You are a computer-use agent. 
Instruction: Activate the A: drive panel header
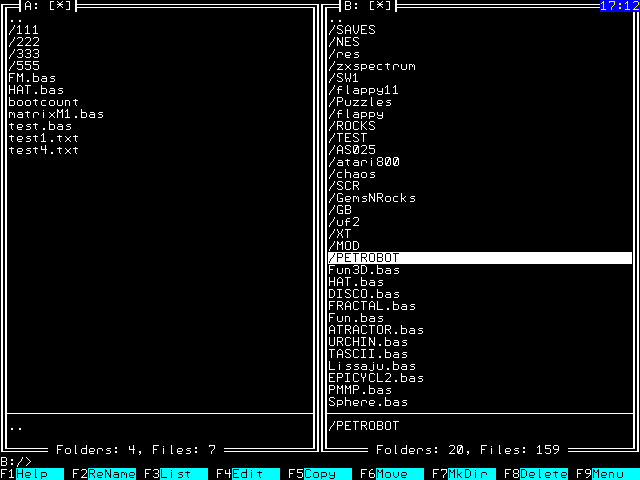tap(40, 6)
